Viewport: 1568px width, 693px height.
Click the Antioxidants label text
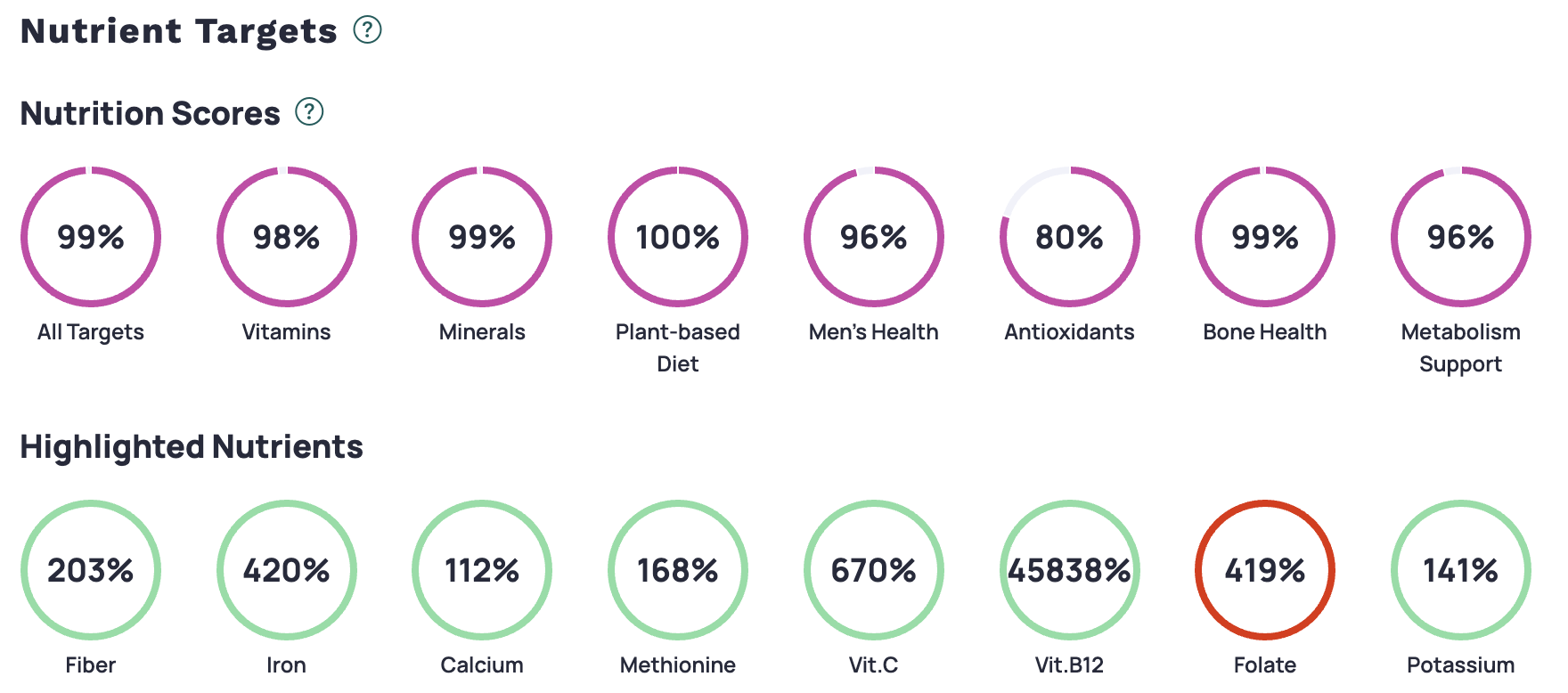pos(1069,332)
